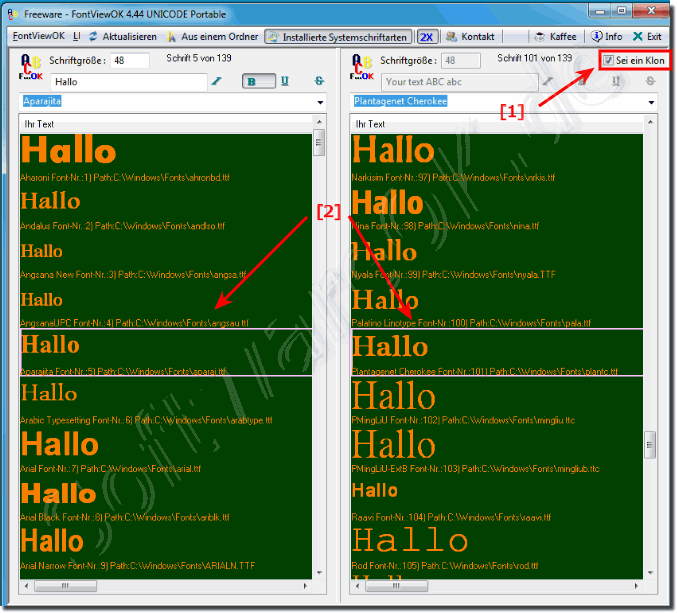Open the FontViewOK menu
The image size is (677, 613).
tap(38, 36)
